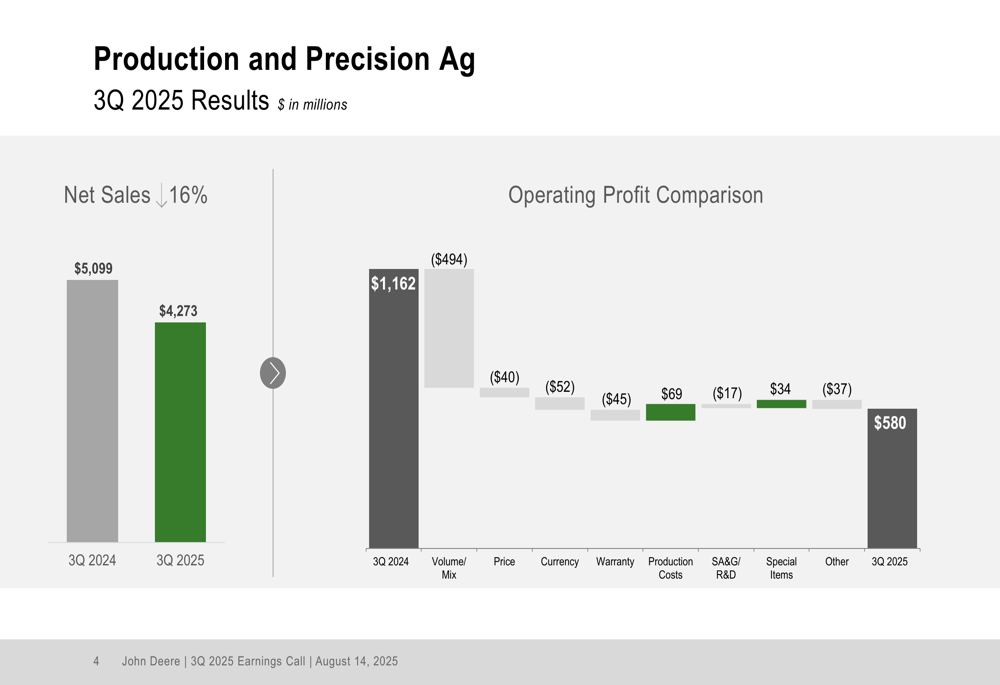Viewport: 1000px width, 685px height.
Task: Select the ($494) Volume/Mix waterfall bar
Action: (449, 328)
